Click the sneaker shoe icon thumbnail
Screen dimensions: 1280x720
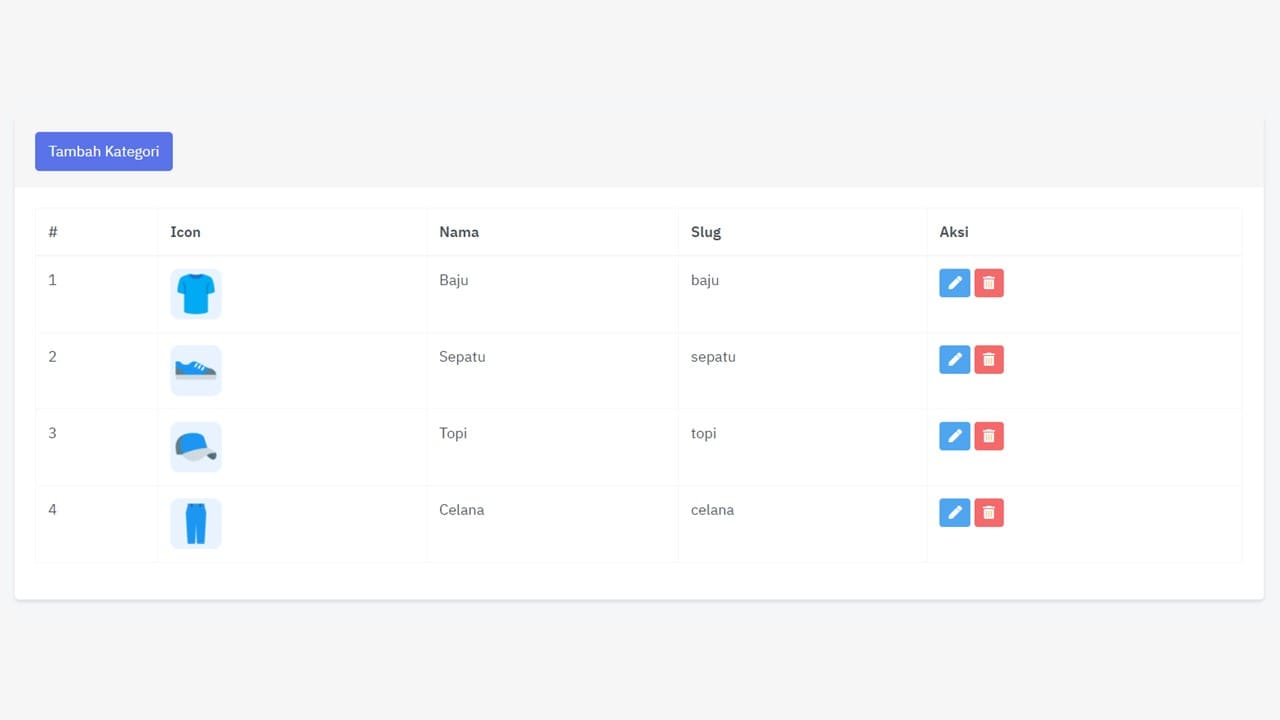coord(196,371)
